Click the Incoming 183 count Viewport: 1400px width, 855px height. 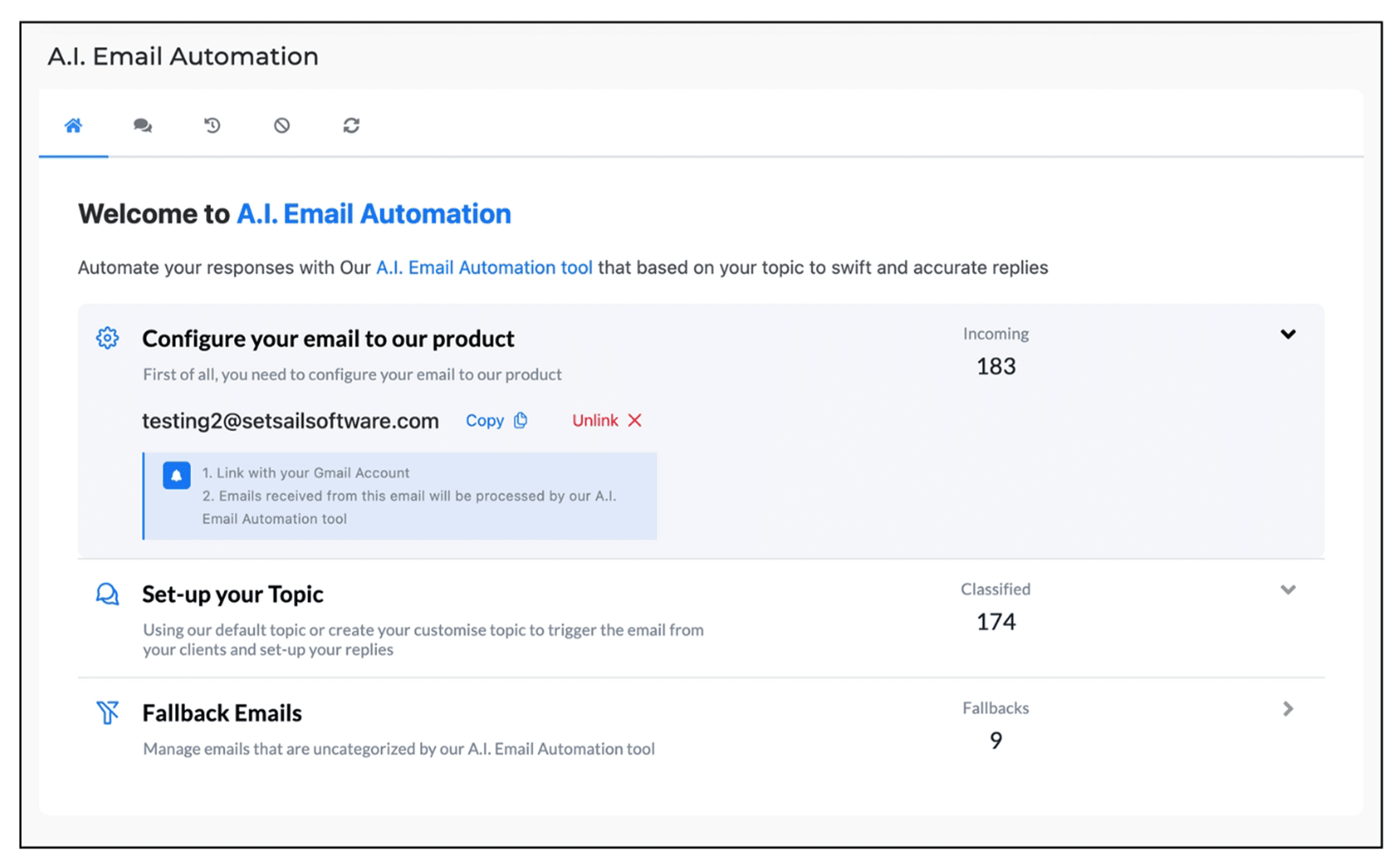point(996,366)
